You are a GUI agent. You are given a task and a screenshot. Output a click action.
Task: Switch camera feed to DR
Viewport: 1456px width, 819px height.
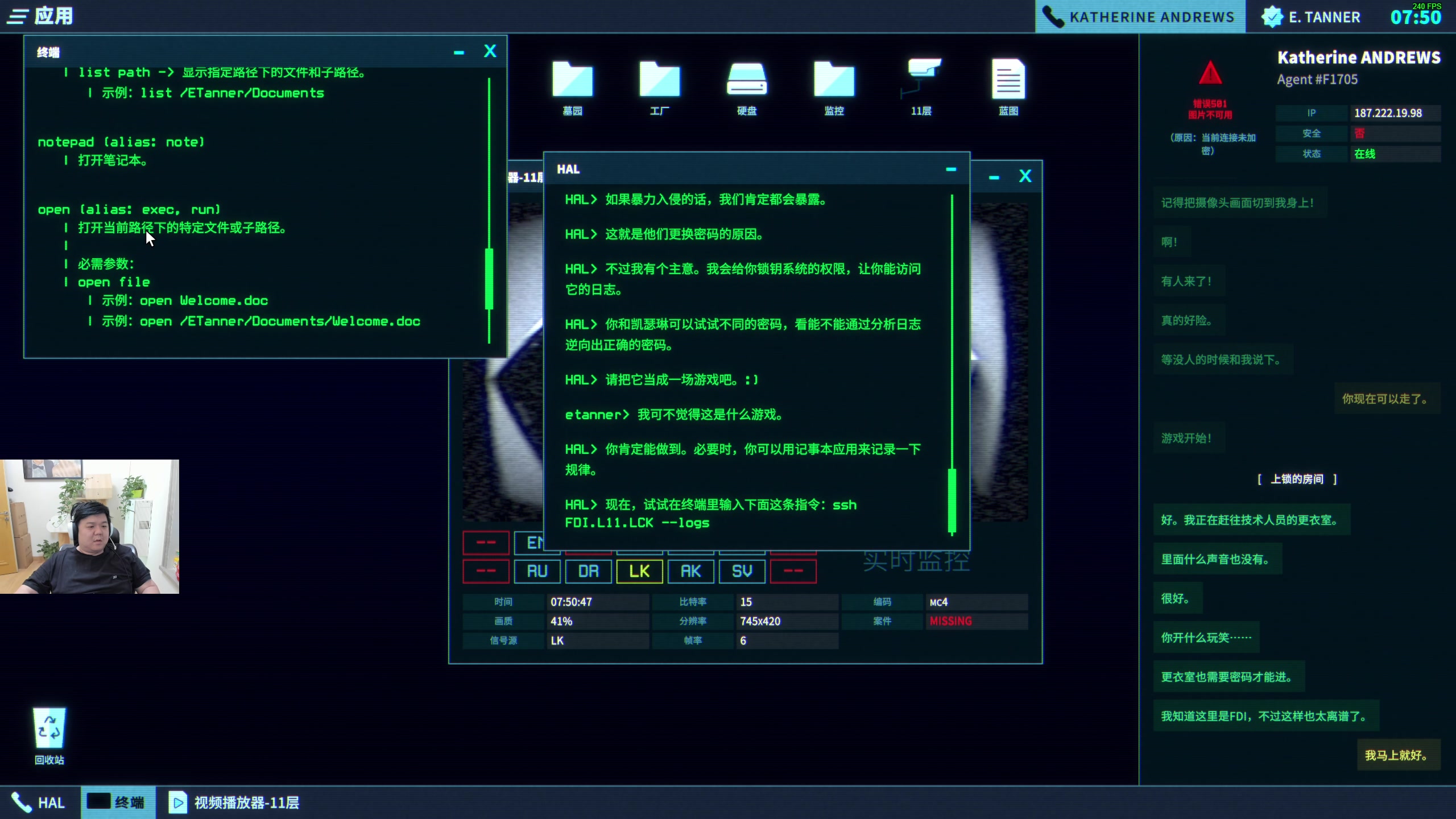[x=588, y=571]
